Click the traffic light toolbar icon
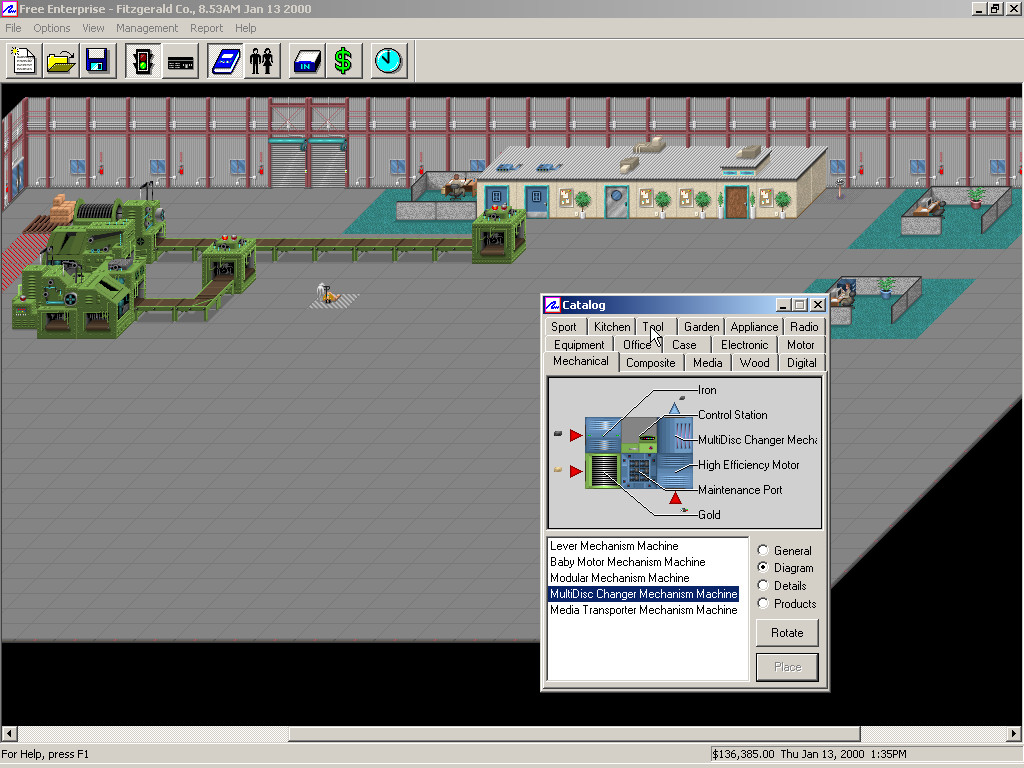 pos(143,62)
